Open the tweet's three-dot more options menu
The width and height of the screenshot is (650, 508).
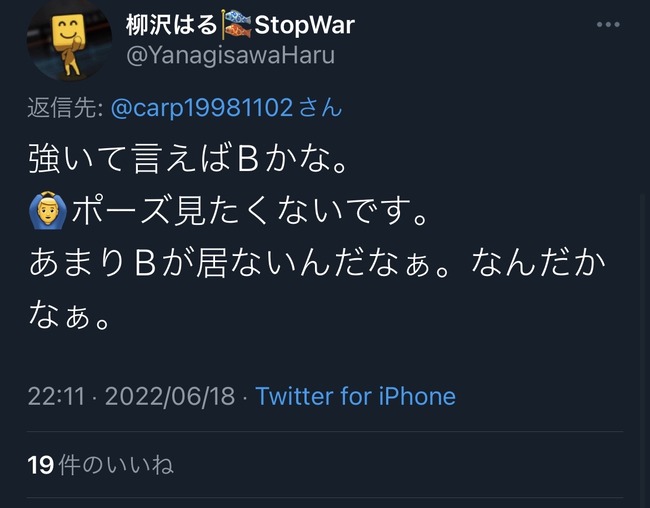[x=608, y=25]
